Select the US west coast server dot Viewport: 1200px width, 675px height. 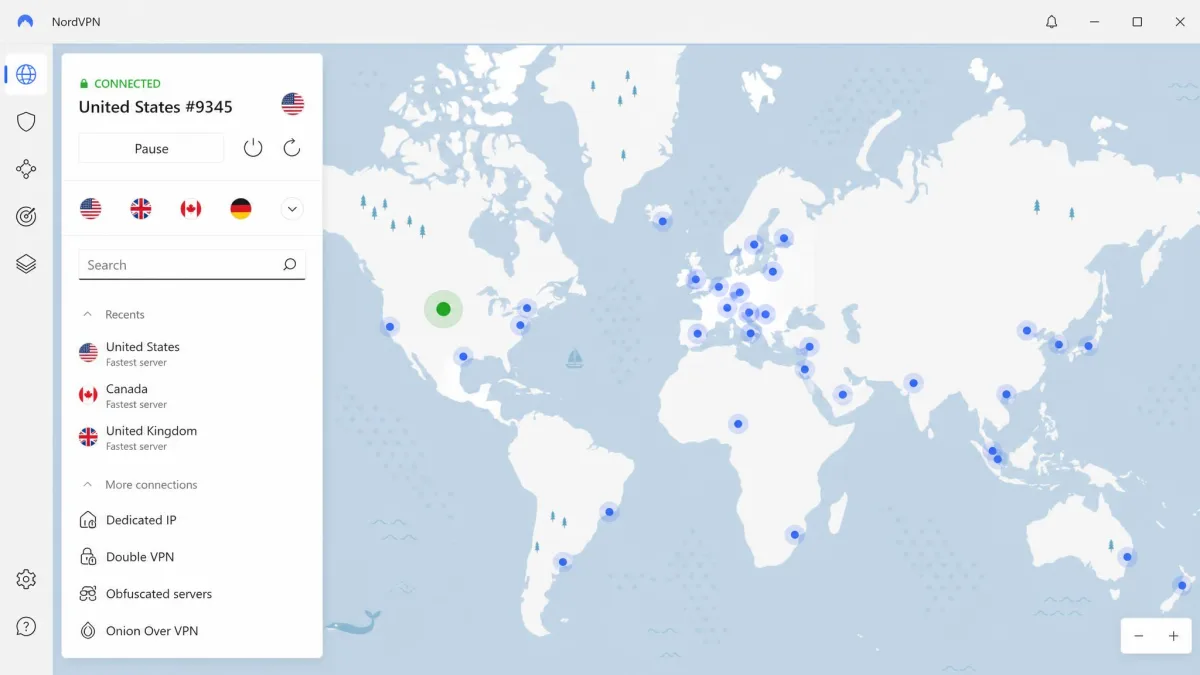coord(389,326)
